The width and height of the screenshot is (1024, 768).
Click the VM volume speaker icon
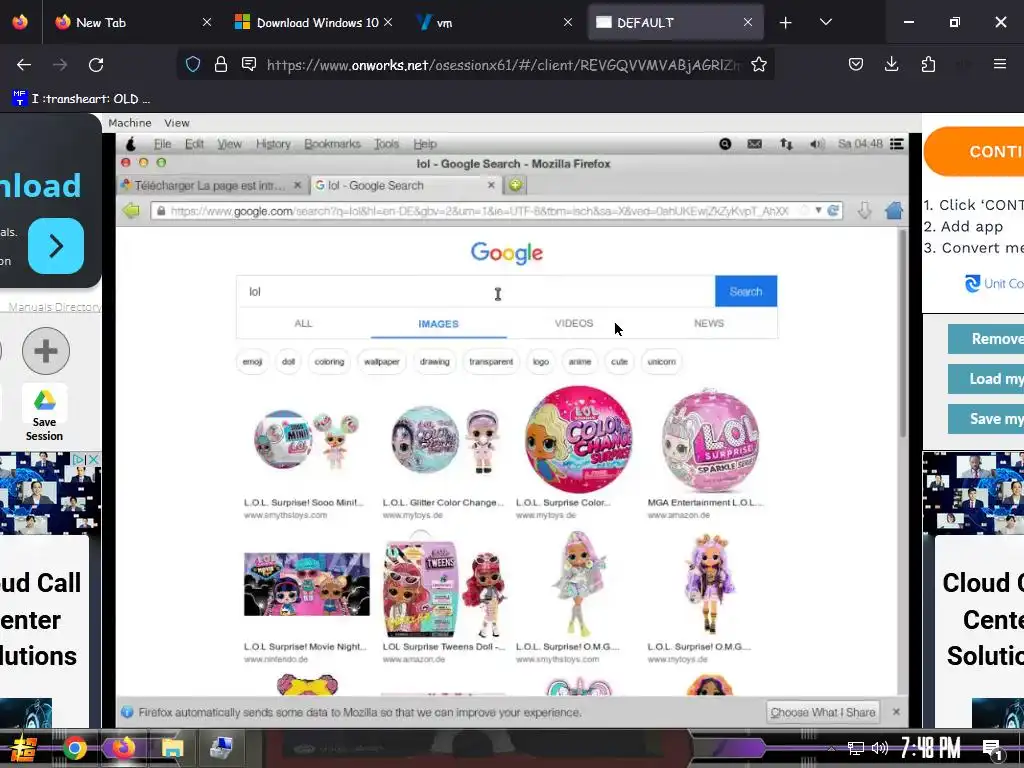(x=816, y=144)
